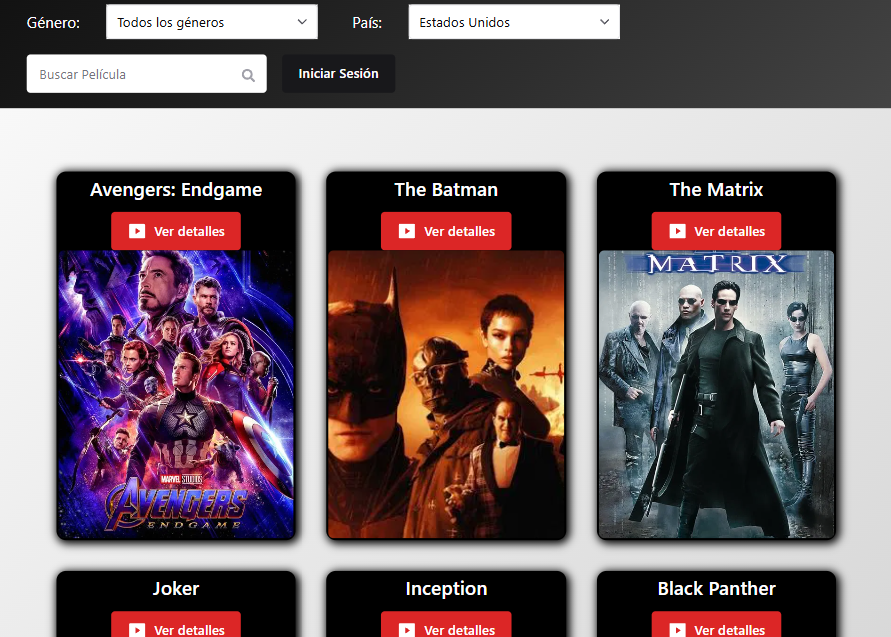Select the Joker card heading
The height and width of the screenshot is (637, 891).
(x=176, y=589)
